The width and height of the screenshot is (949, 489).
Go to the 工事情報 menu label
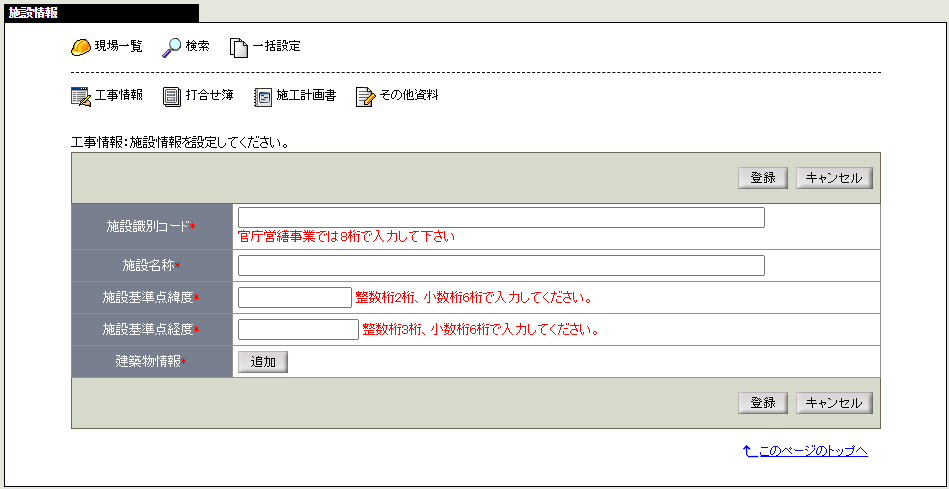[119, 95]
